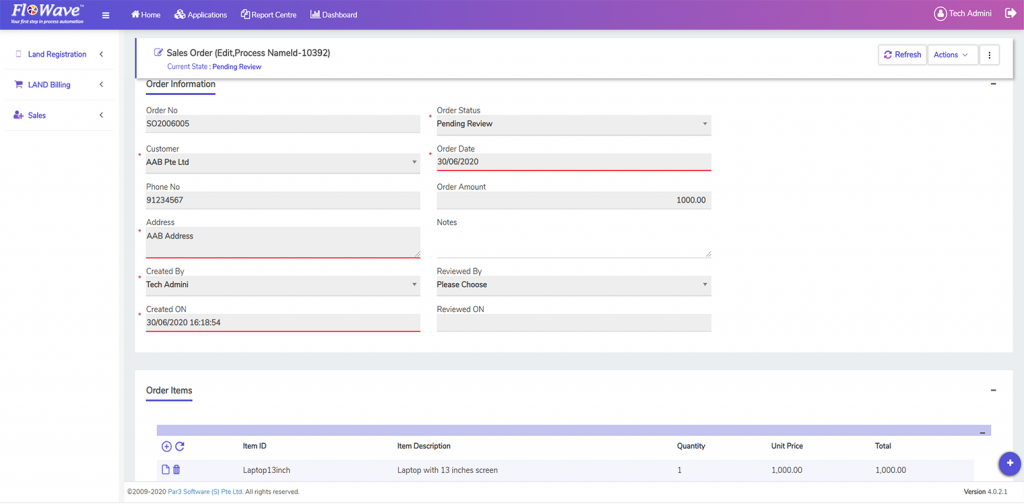Viewport: 1024px width, 504px height.
Task: Open the three-dot more options menu
Action: [989, 55]
